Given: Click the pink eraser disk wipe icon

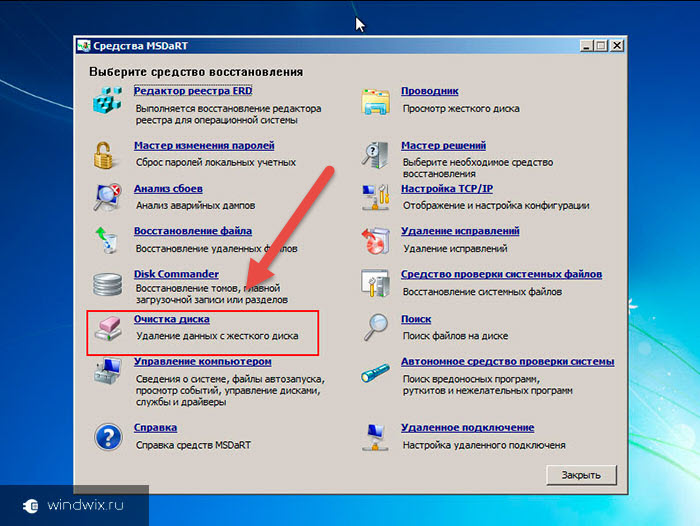Looking at the screenshot, I should point(108,329).
